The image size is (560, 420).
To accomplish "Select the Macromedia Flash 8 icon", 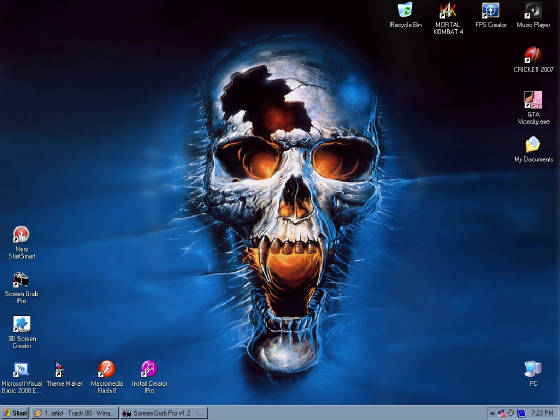I will tap(107, 378).
